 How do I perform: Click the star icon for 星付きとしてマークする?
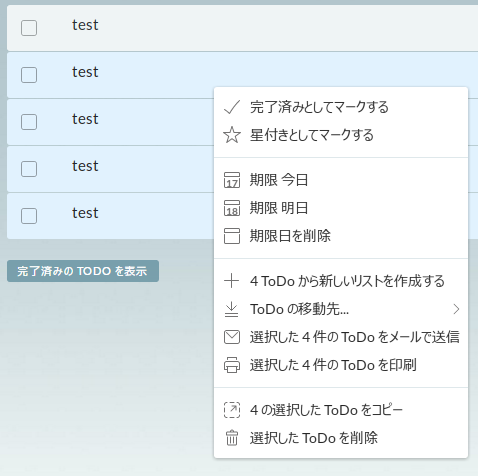(232, 135)
